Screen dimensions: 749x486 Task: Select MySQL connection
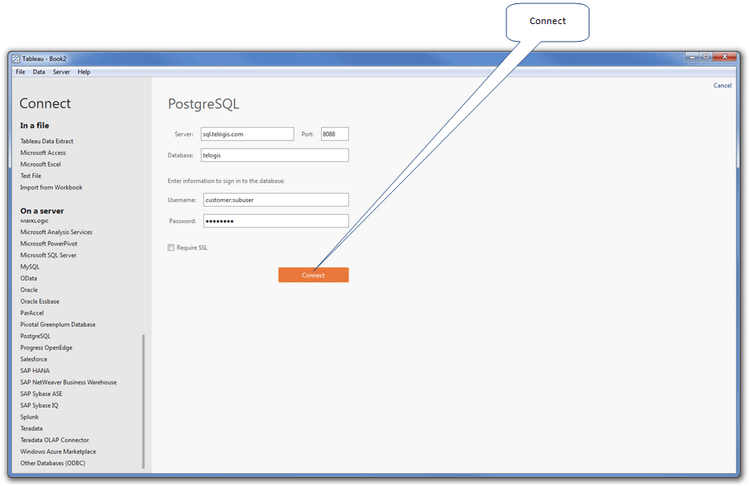pos(30,267)
